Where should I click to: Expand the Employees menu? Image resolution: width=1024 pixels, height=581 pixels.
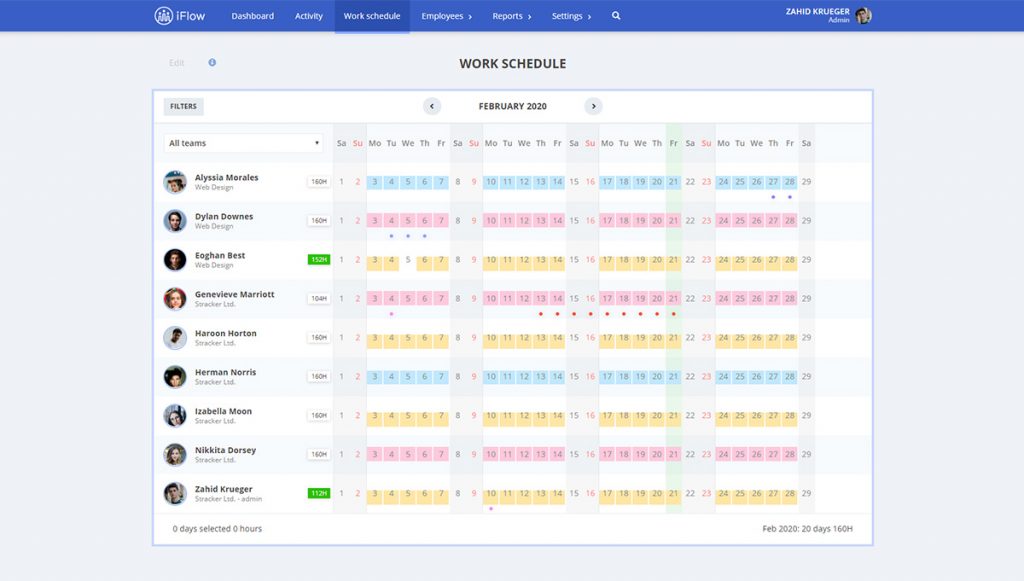(446, 16)
